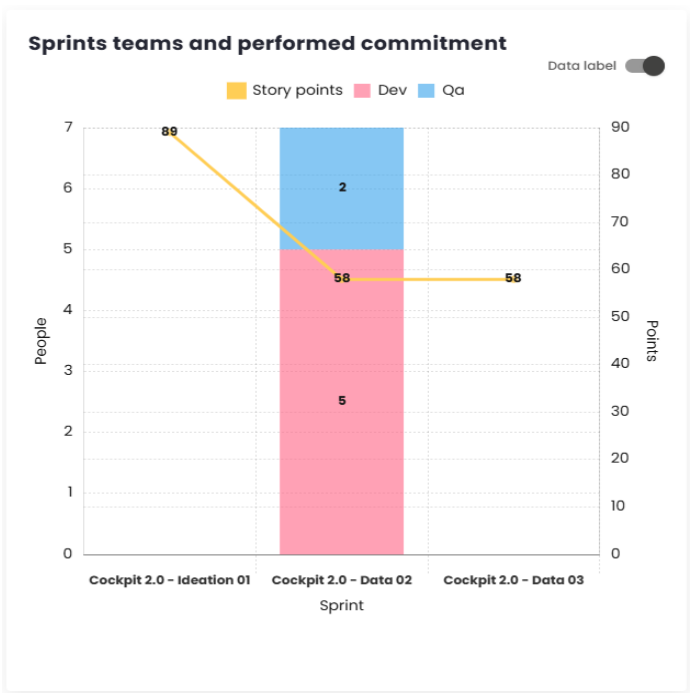Select Cockpit 2.0 - Data 02 axis label

342,580
